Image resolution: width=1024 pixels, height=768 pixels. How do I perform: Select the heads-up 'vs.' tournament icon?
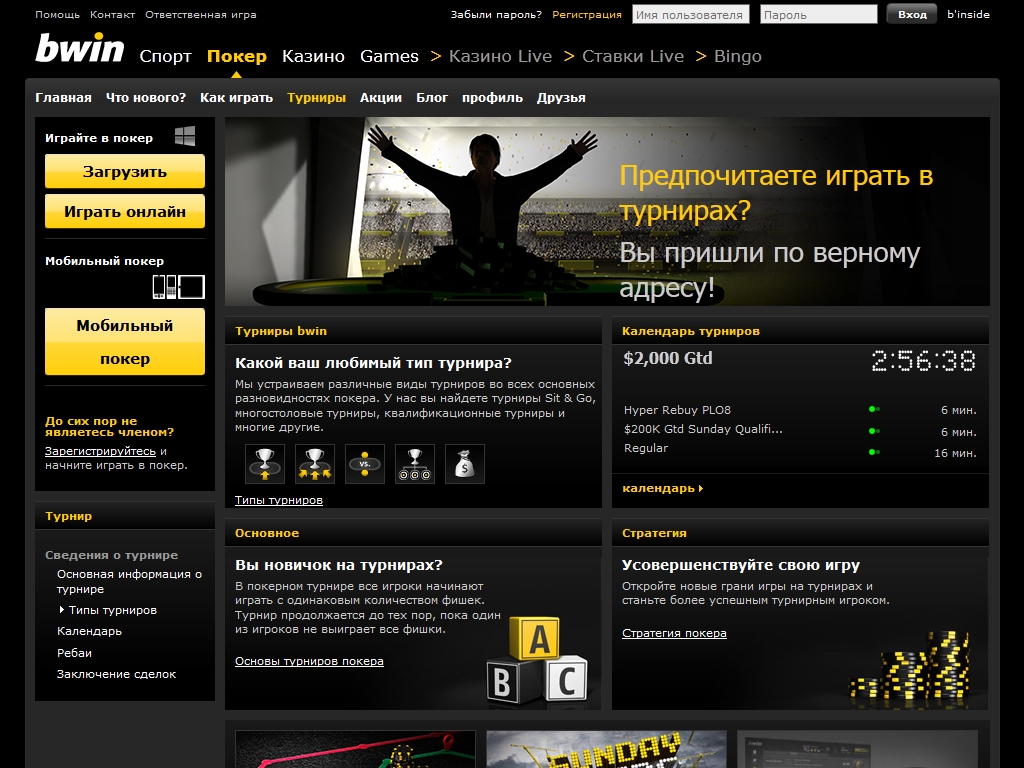coord(365,464)
